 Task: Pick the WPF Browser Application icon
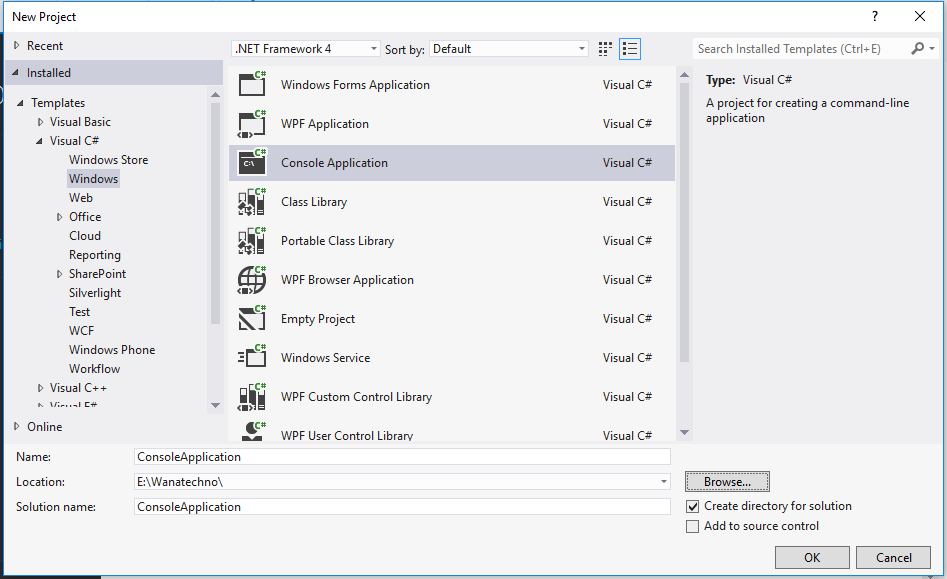coord(252,280)
